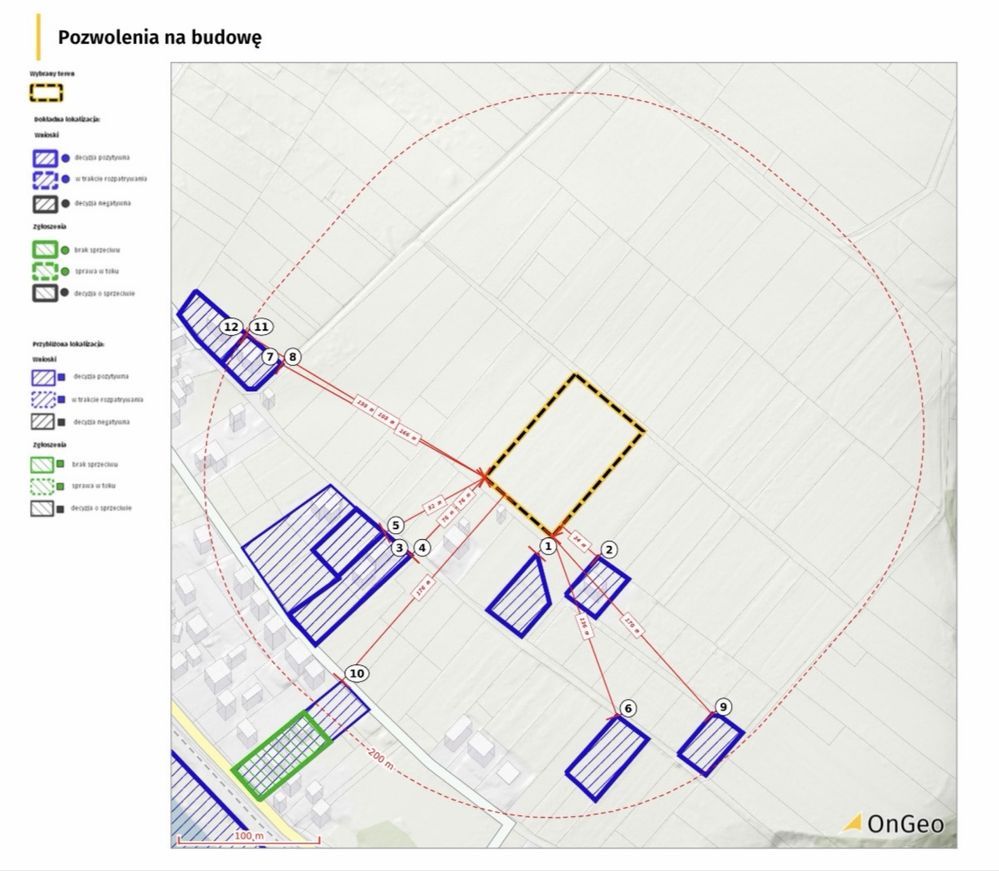Click the 'Pozwolenia na budowę' heading
999x871 pixels.
coord(159,38)
